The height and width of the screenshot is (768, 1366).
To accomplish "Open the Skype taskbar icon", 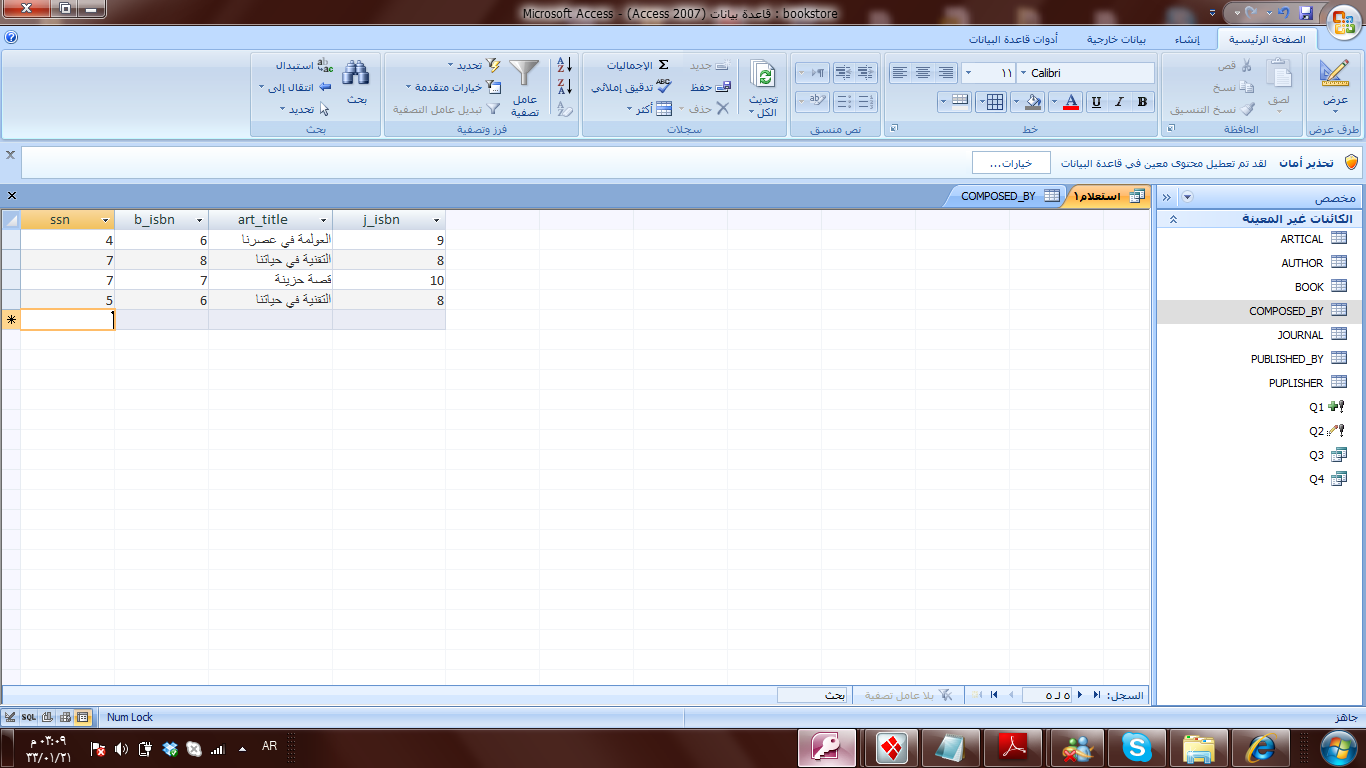I will pos(1136,748).
